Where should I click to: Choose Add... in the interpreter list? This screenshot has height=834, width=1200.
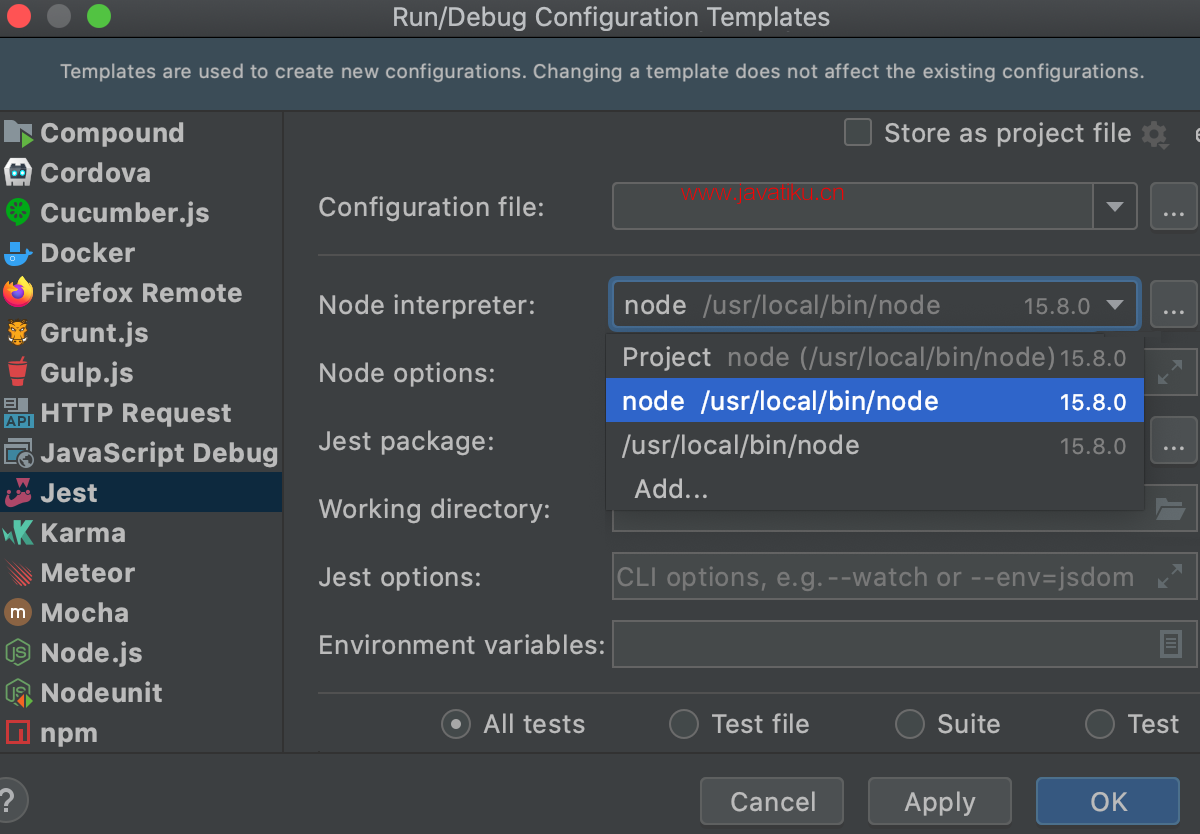coord(875,489)
